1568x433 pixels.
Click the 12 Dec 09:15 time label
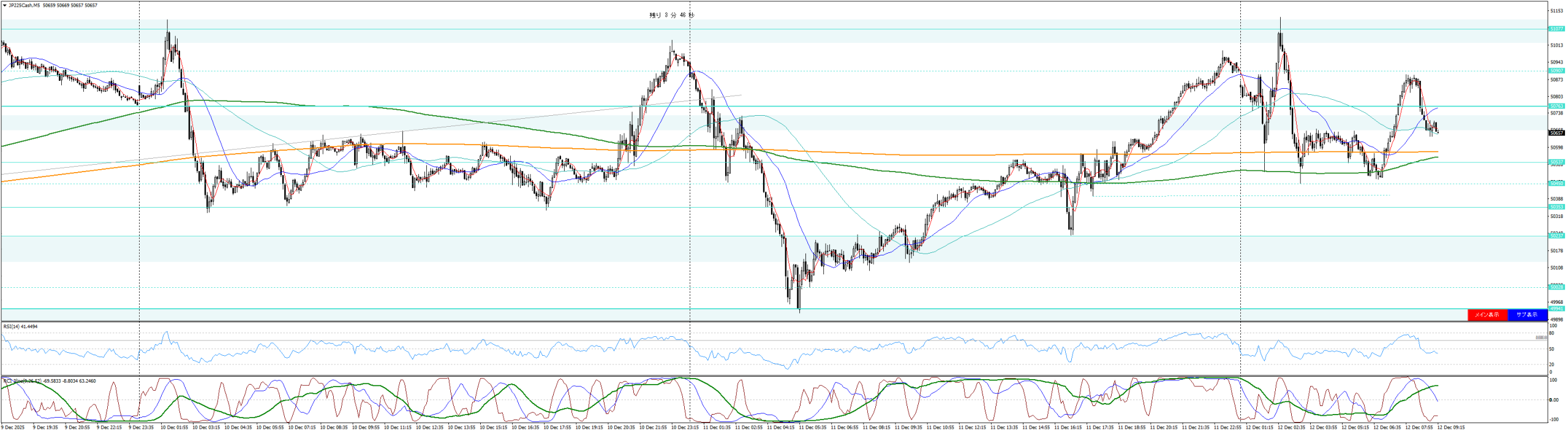click(1451, 427)
